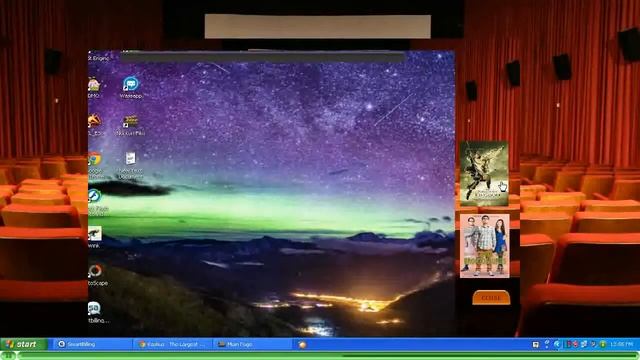Viewport: 640px width, 360px height.
Task: Switch to the Chrome 'Kaskus' taskbar window
Action: 174,344
